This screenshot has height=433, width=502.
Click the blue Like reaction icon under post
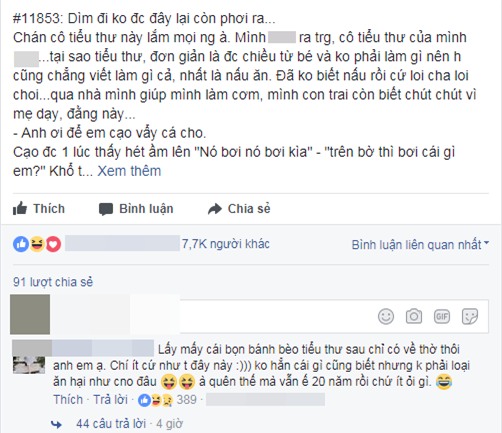click(20, 244)
